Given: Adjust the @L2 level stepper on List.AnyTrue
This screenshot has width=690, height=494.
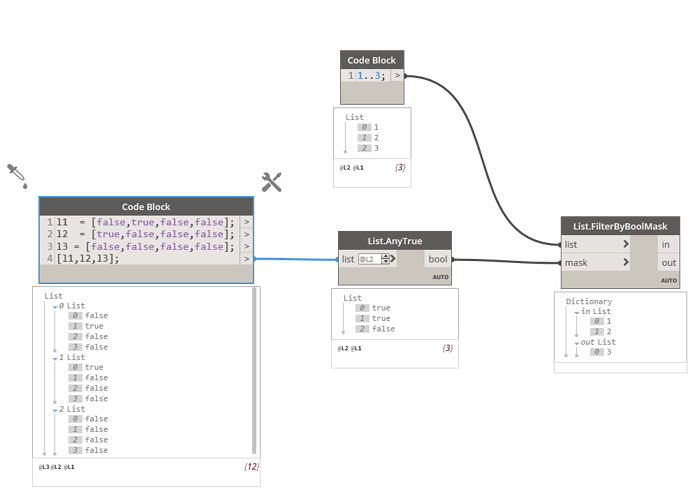Looking at the screenshot, I should 385,259.
